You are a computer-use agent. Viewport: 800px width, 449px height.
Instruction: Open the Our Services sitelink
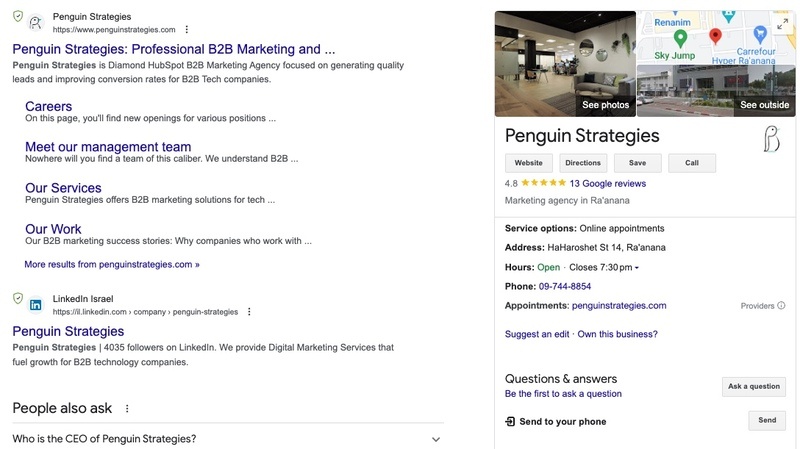click(63, 188)
